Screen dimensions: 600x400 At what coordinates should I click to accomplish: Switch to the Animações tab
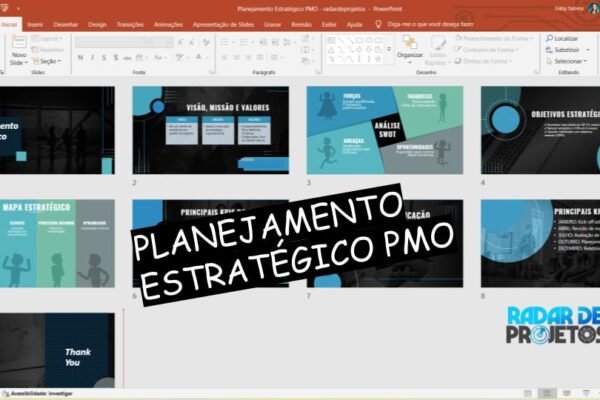coord(168,23)
